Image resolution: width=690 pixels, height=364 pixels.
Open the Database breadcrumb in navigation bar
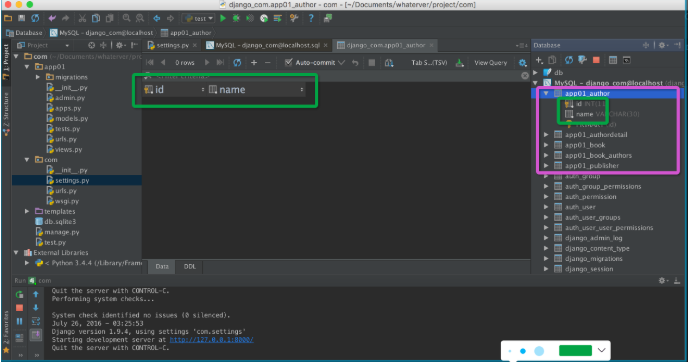(24, 33)
